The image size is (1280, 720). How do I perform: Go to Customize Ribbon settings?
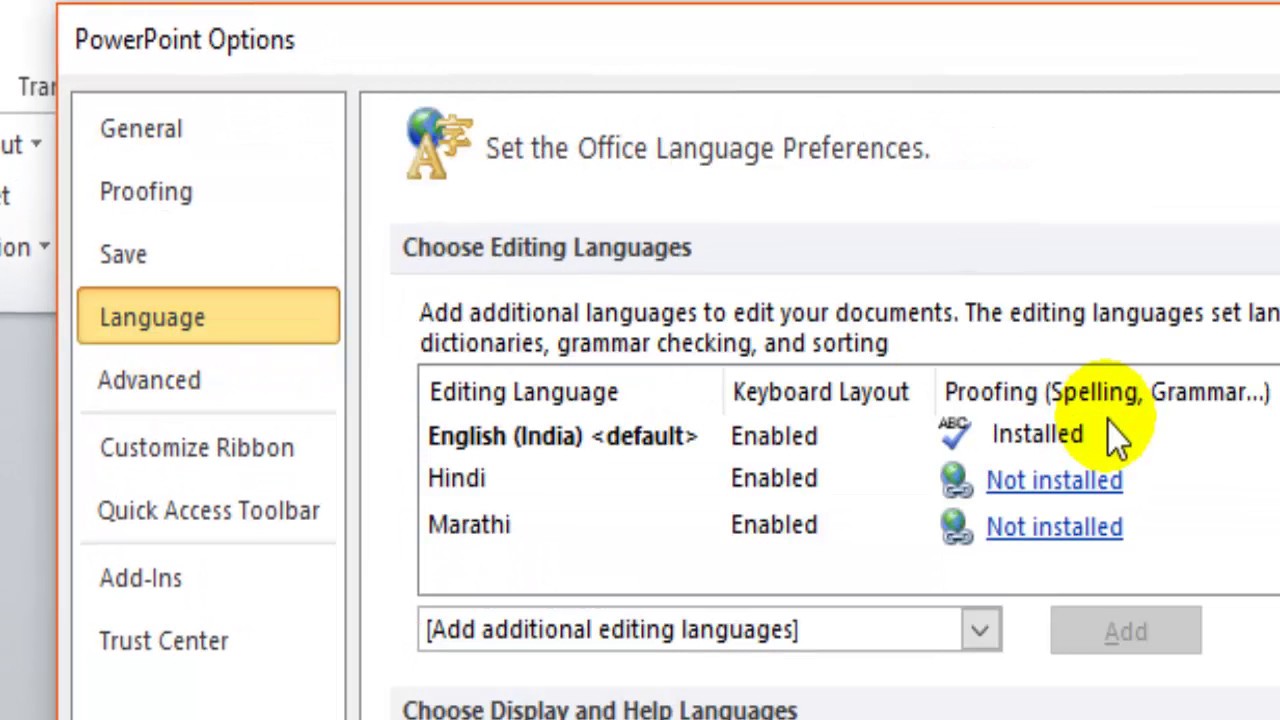point(197,448)
